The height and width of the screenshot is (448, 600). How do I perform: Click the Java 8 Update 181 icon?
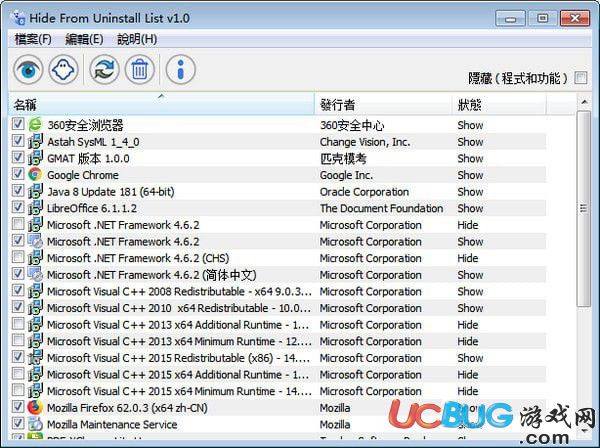35,191
